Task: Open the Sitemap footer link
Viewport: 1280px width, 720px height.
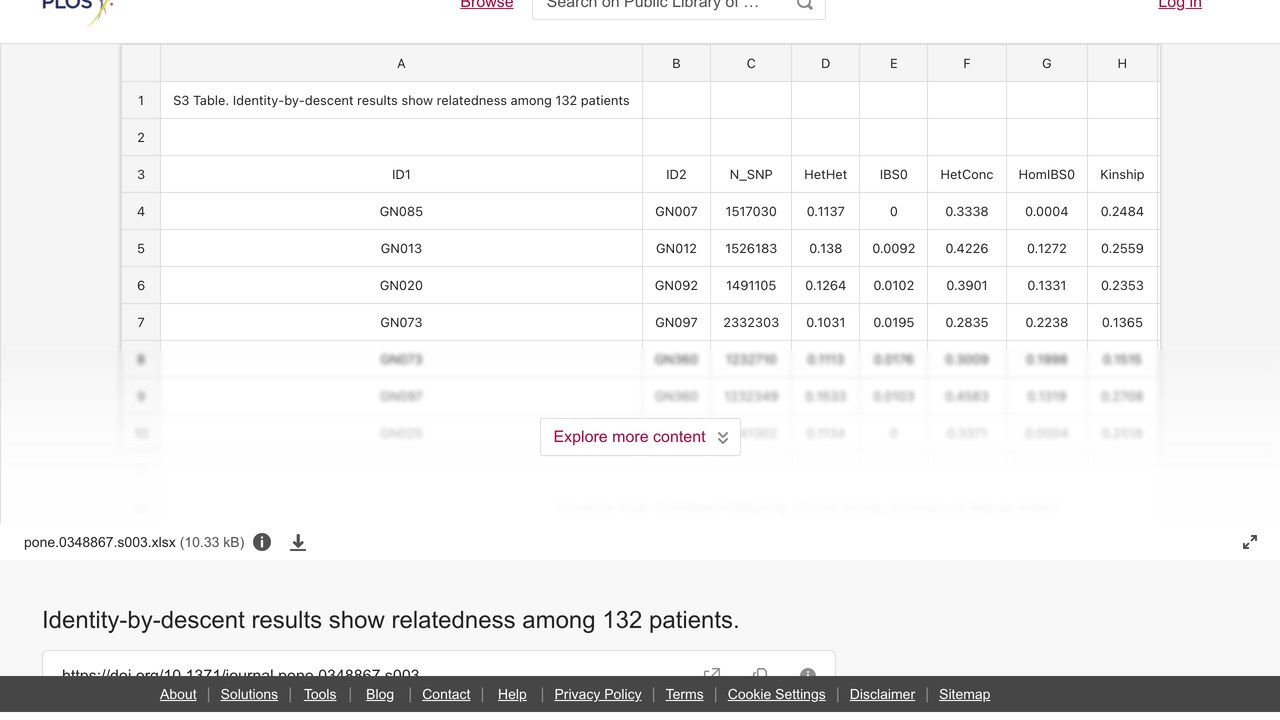Action: pyautogui.click(x=964, y=694)
